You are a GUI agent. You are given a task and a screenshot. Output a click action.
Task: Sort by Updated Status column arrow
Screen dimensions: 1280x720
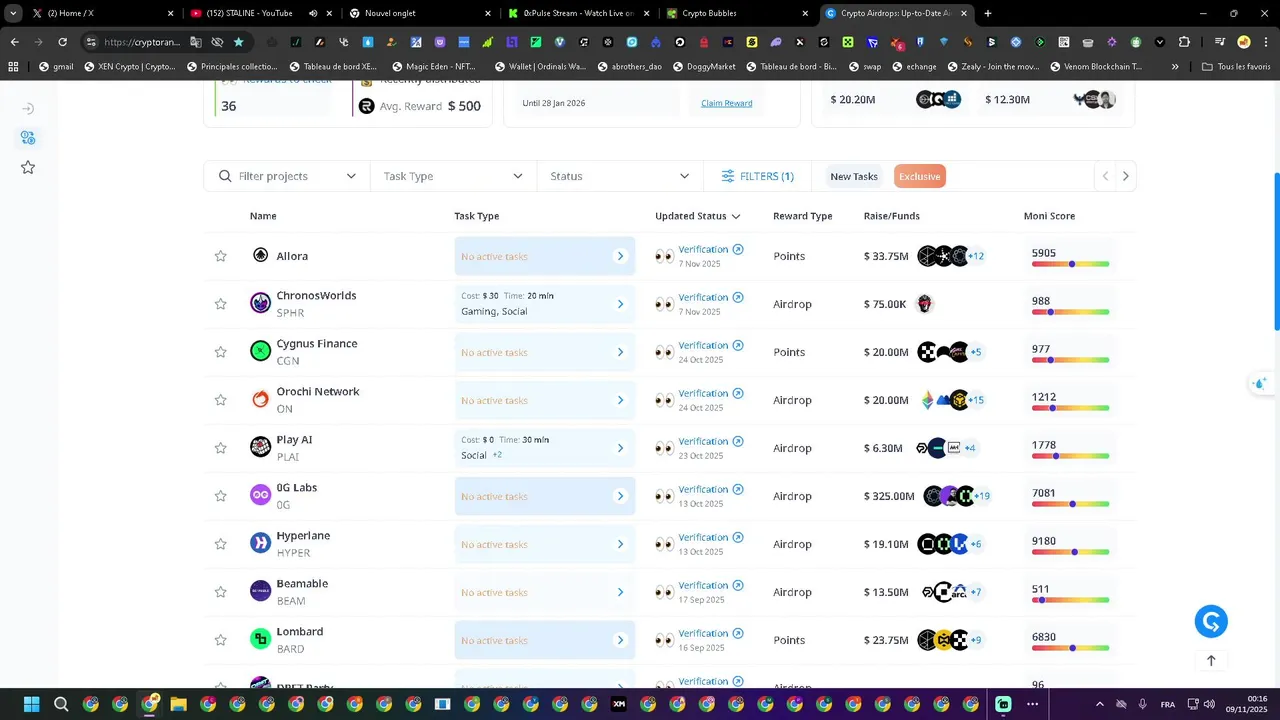pos(736,216)
